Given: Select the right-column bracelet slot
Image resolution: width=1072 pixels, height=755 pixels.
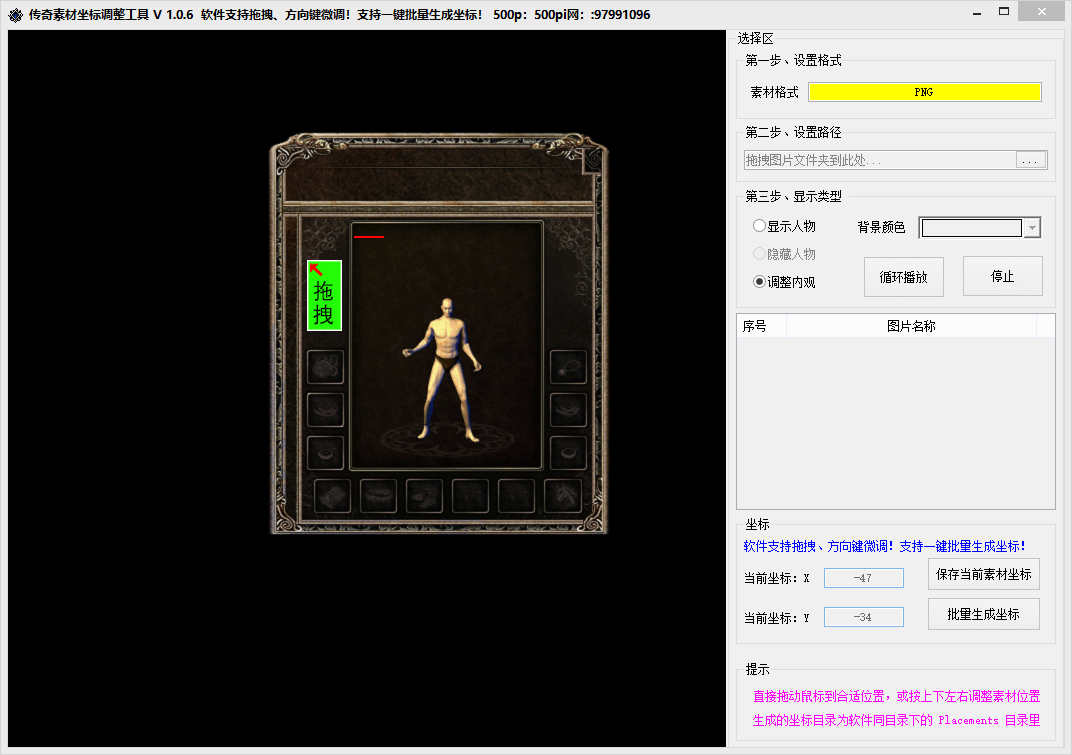Looking at the screenshot, I should pyautogui.click(x=568, y=410).
